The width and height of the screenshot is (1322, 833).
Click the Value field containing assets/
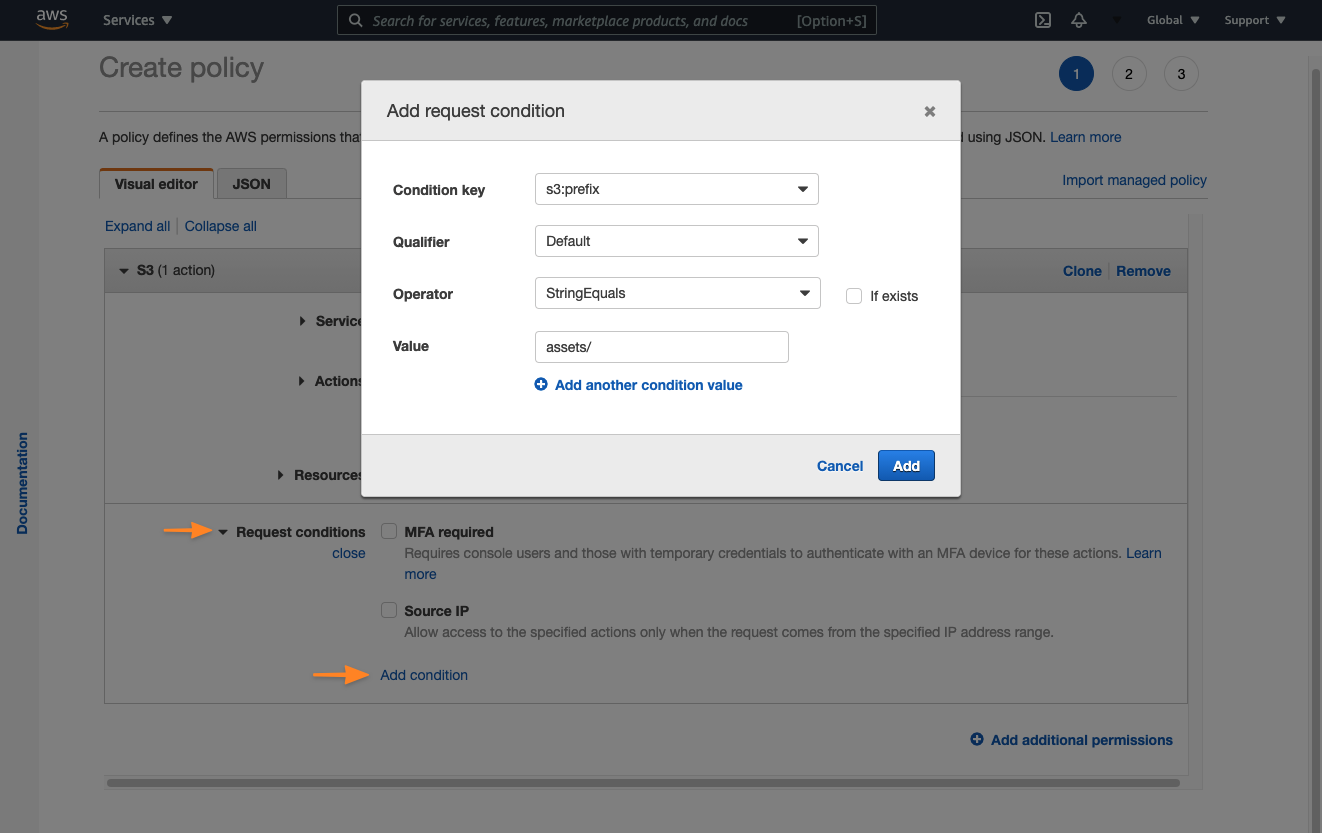[x=661, y=346]
